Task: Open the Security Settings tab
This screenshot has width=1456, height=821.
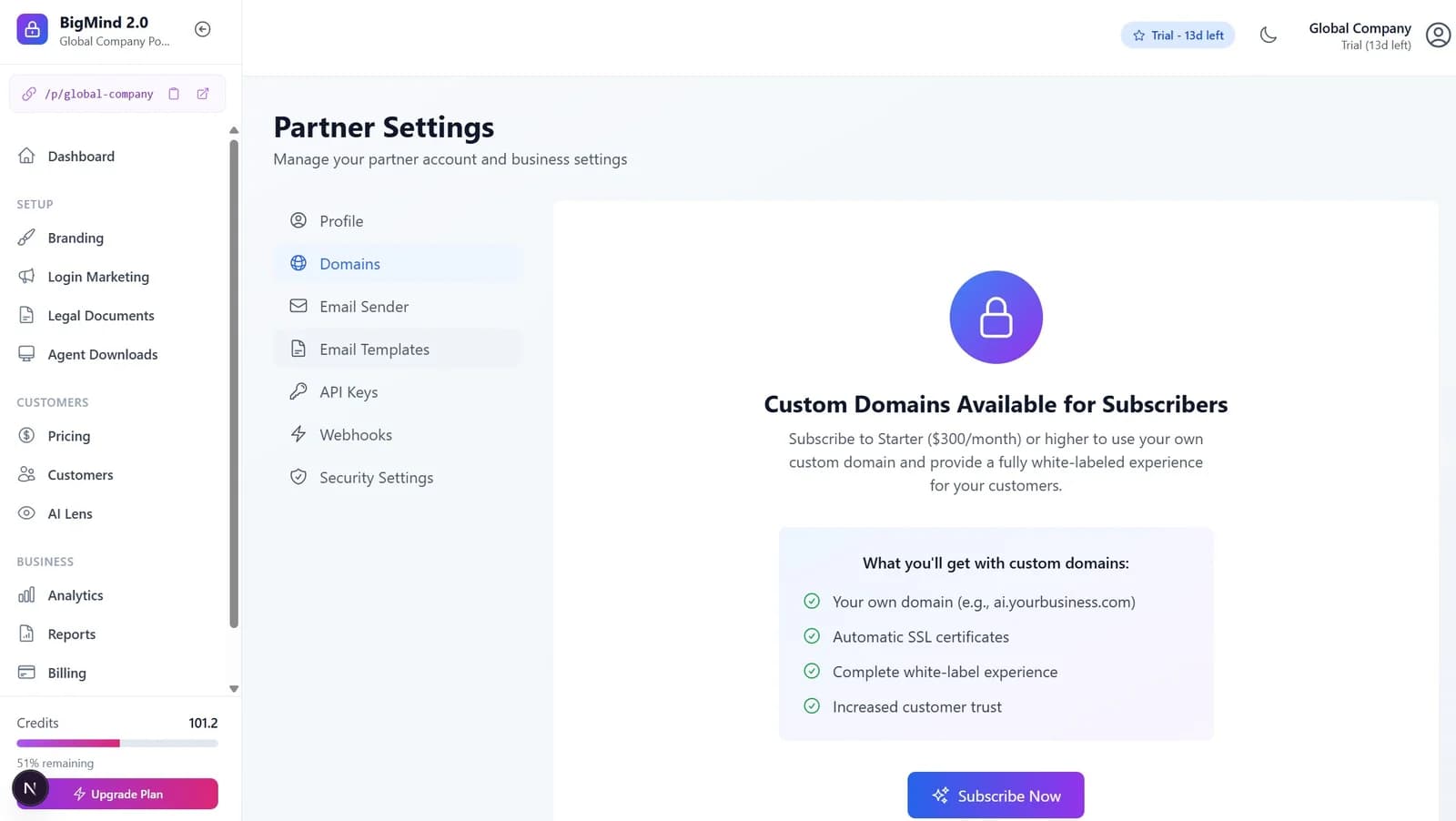Action: click(x=376, y=477)
